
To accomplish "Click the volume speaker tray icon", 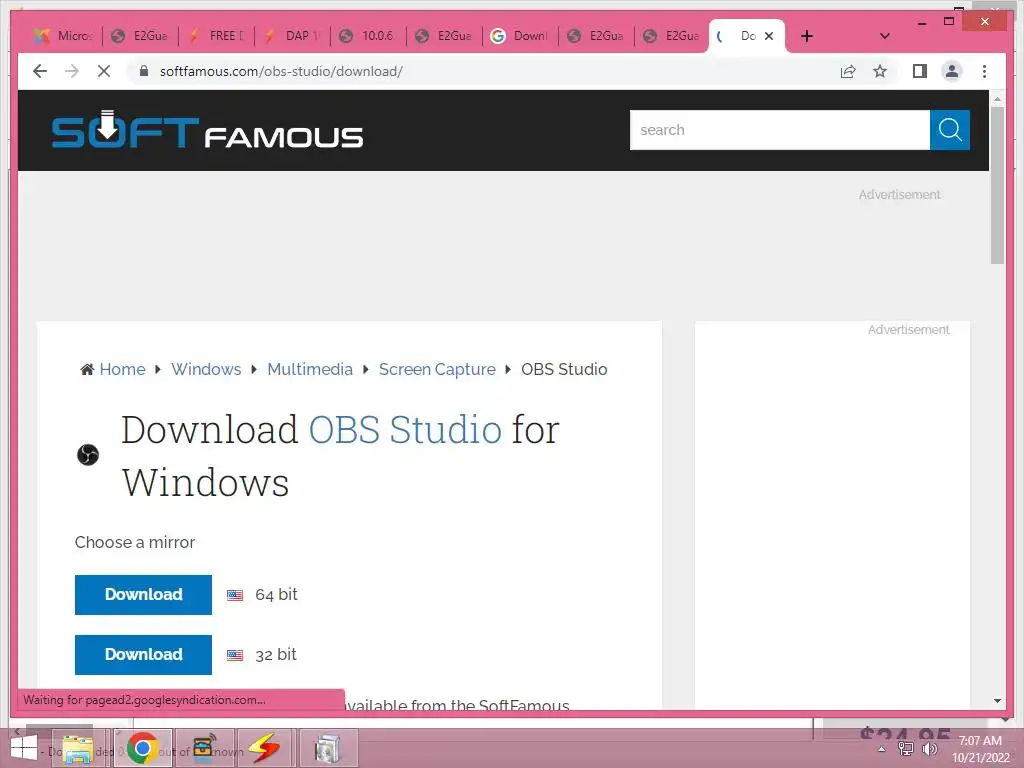I will pyautogui.click(x=930, y=749).
